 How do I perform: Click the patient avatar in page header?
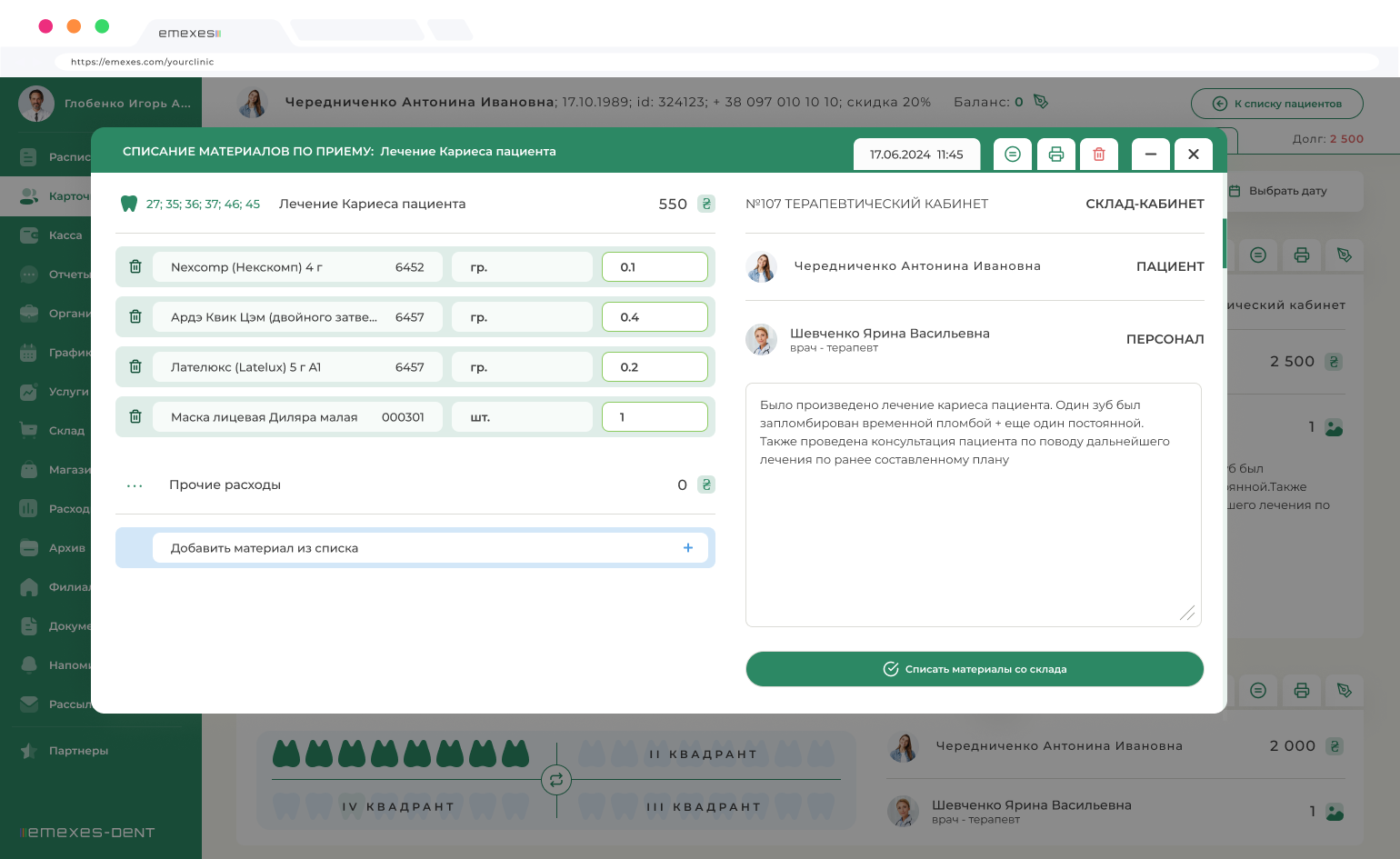[253, 103]
